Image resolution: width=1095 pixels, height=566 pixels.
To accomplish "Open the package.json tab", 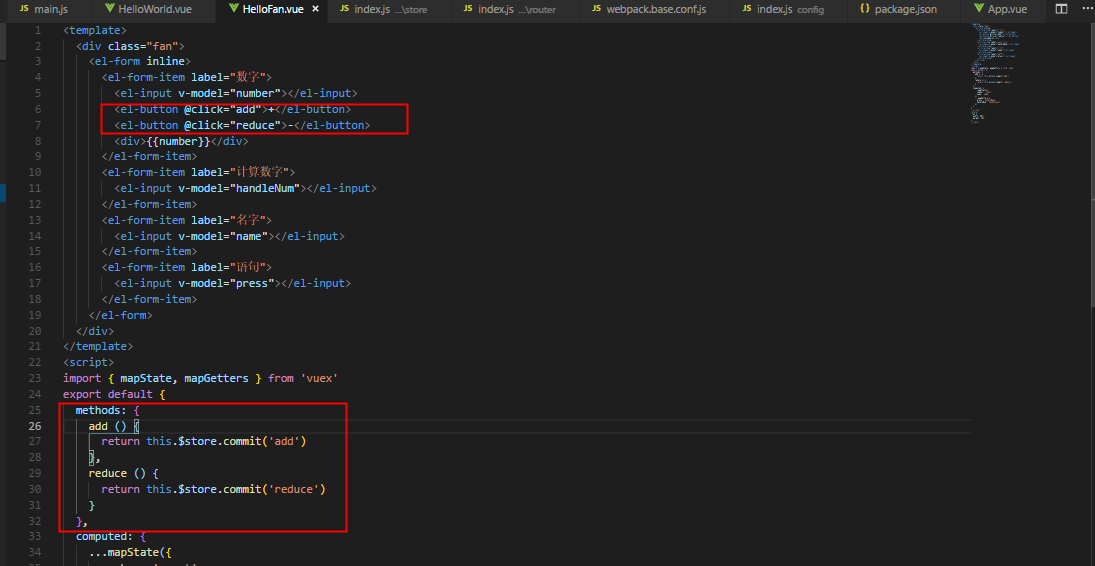I will point(898,9).
